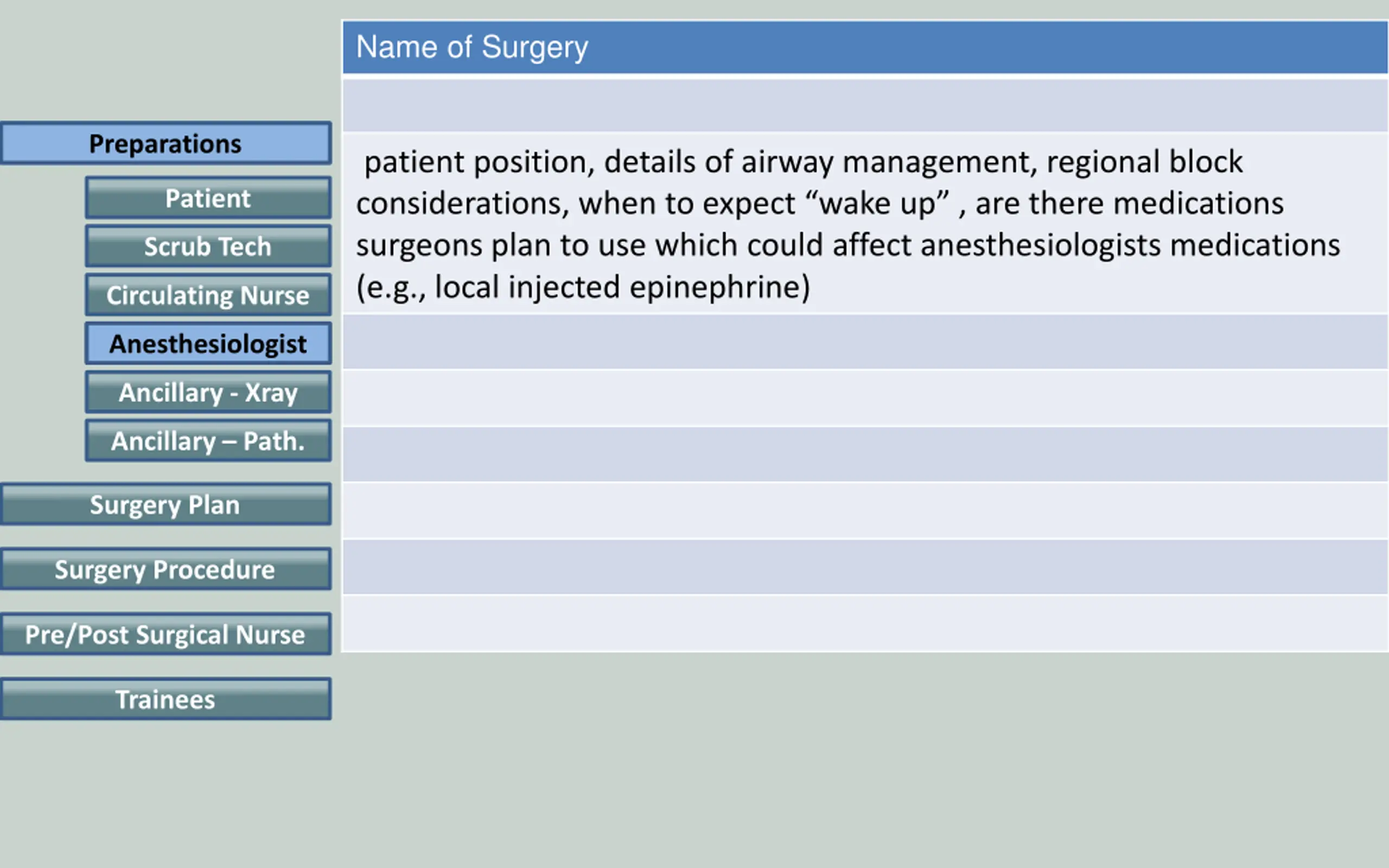Click the anesthesiologist notes text cell
Screen dimensions: 1389x868
pyautogui.click(x=865, y=224)
